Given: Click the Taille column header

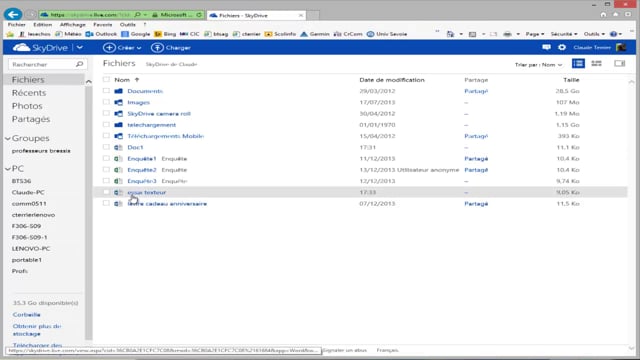Looking at the screenshot, I should point(571,80).
